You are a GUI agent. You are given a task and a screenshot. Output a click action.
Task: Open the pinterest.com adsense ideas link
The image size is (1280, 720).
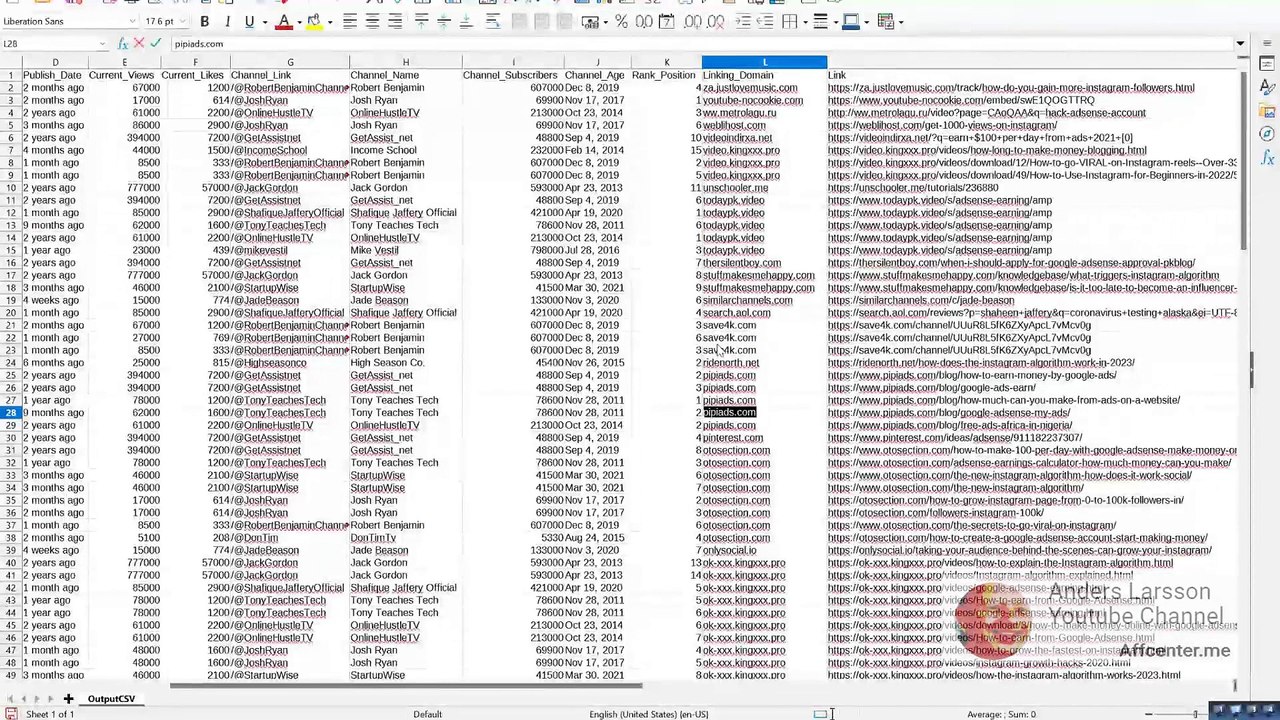[955, 438]
